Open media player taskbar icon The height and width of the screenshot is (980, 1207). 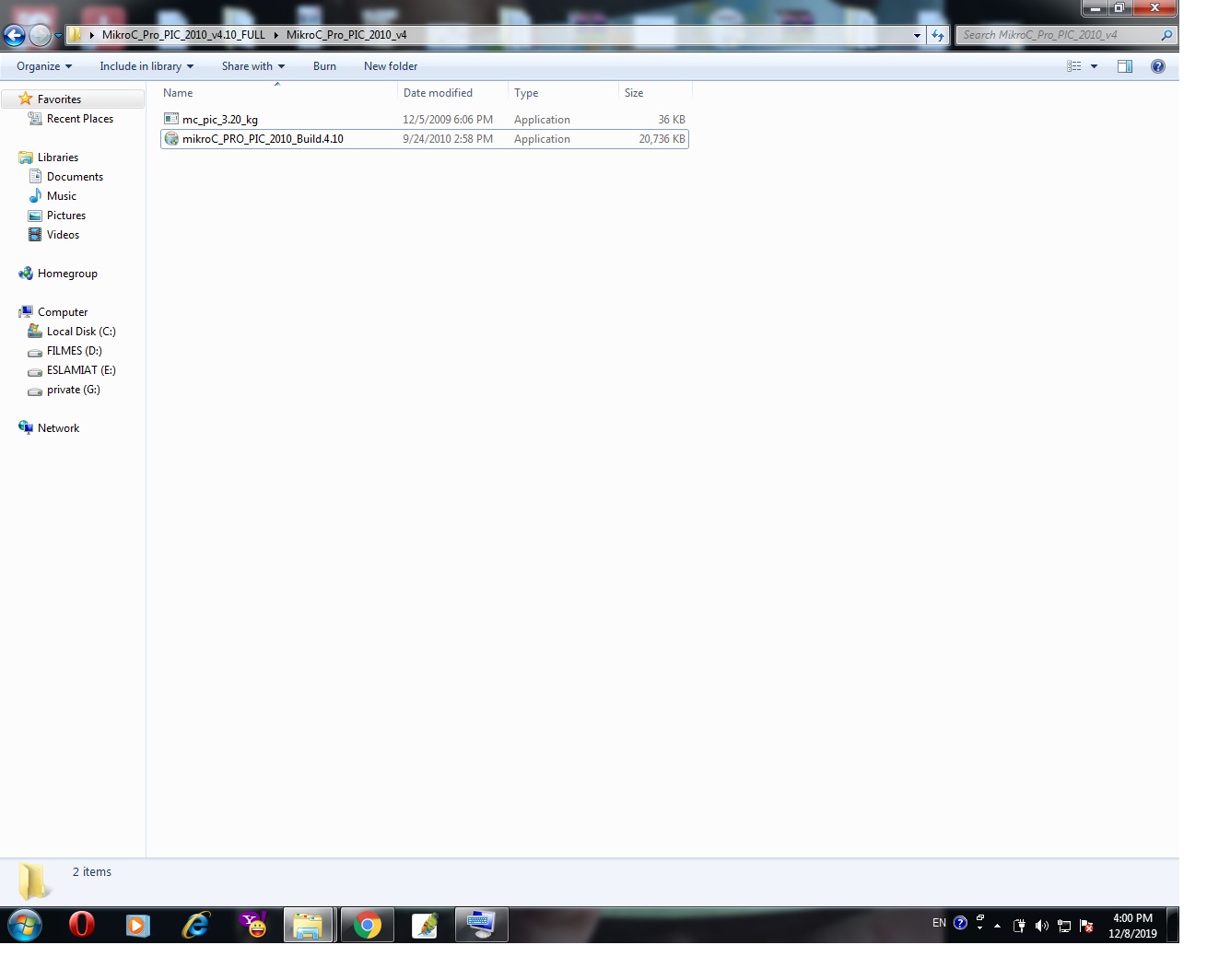(x=137, y=925)
